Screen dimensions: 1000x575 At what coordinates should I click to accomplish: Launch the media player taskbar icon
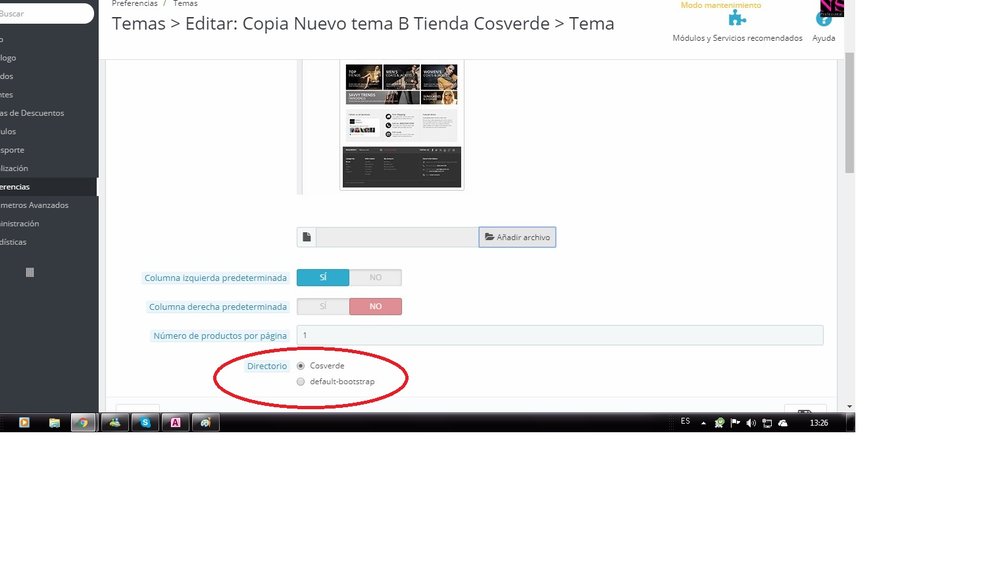24,423
